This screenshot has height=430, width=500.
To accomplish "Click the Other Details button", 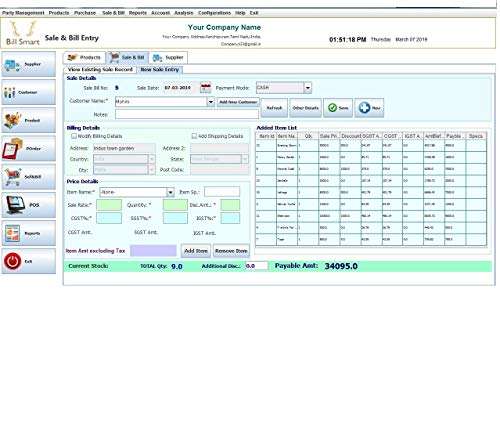I will pyautogui.click(x=305, y=108).
